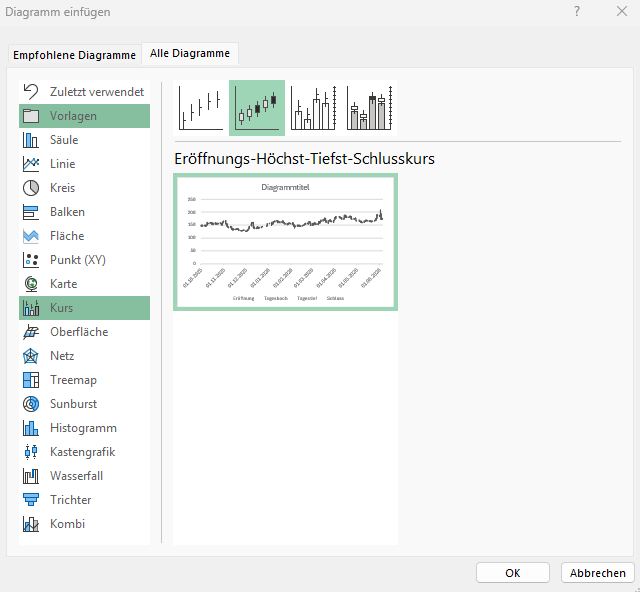Image resolution: width=640 pixels, height=592 pixels.
Task: Close the Diagramm einfügen dialog
Action: coord(622,11)
